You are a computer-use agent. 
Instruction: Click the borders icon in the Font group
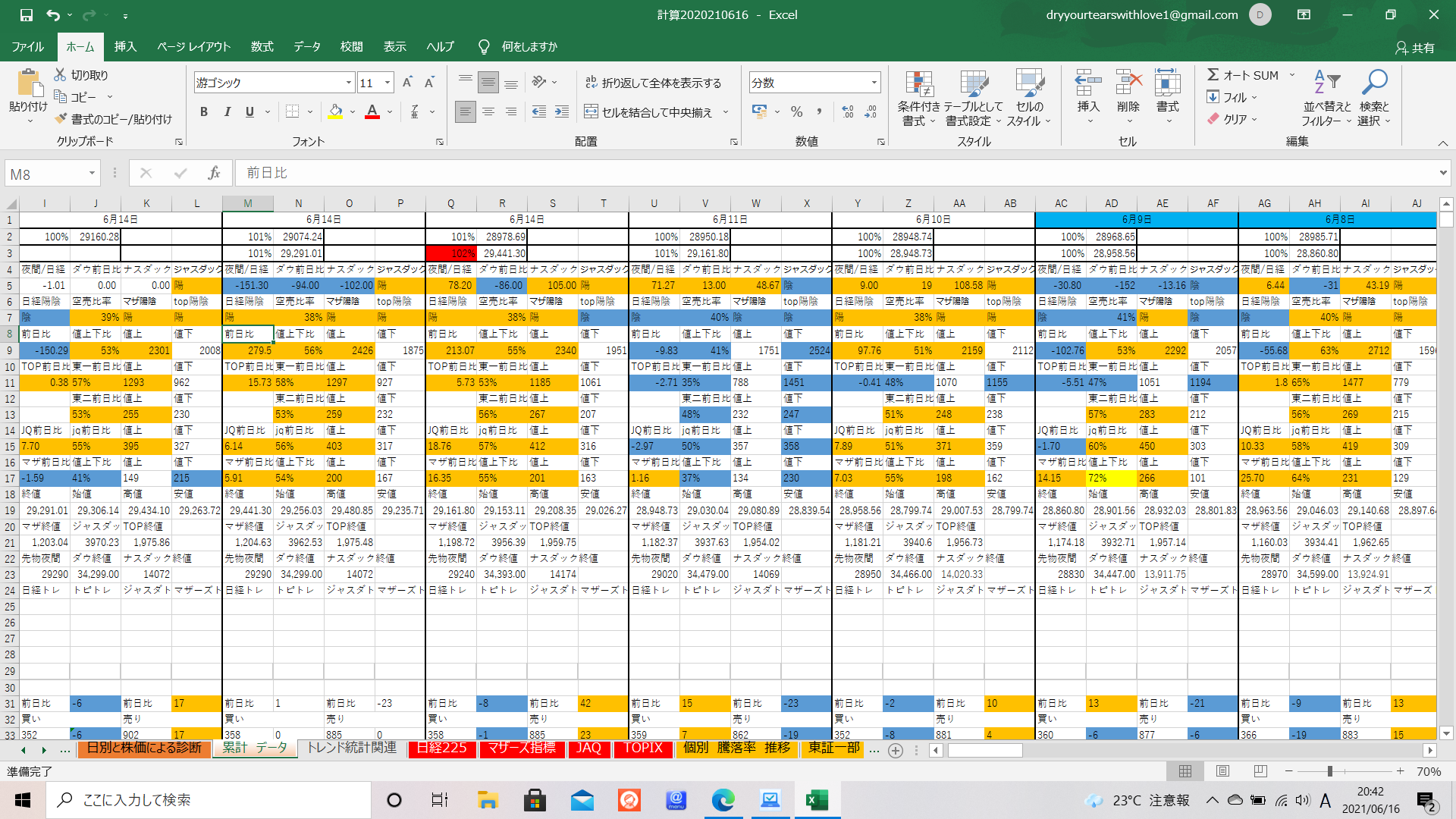pos(292,112)
